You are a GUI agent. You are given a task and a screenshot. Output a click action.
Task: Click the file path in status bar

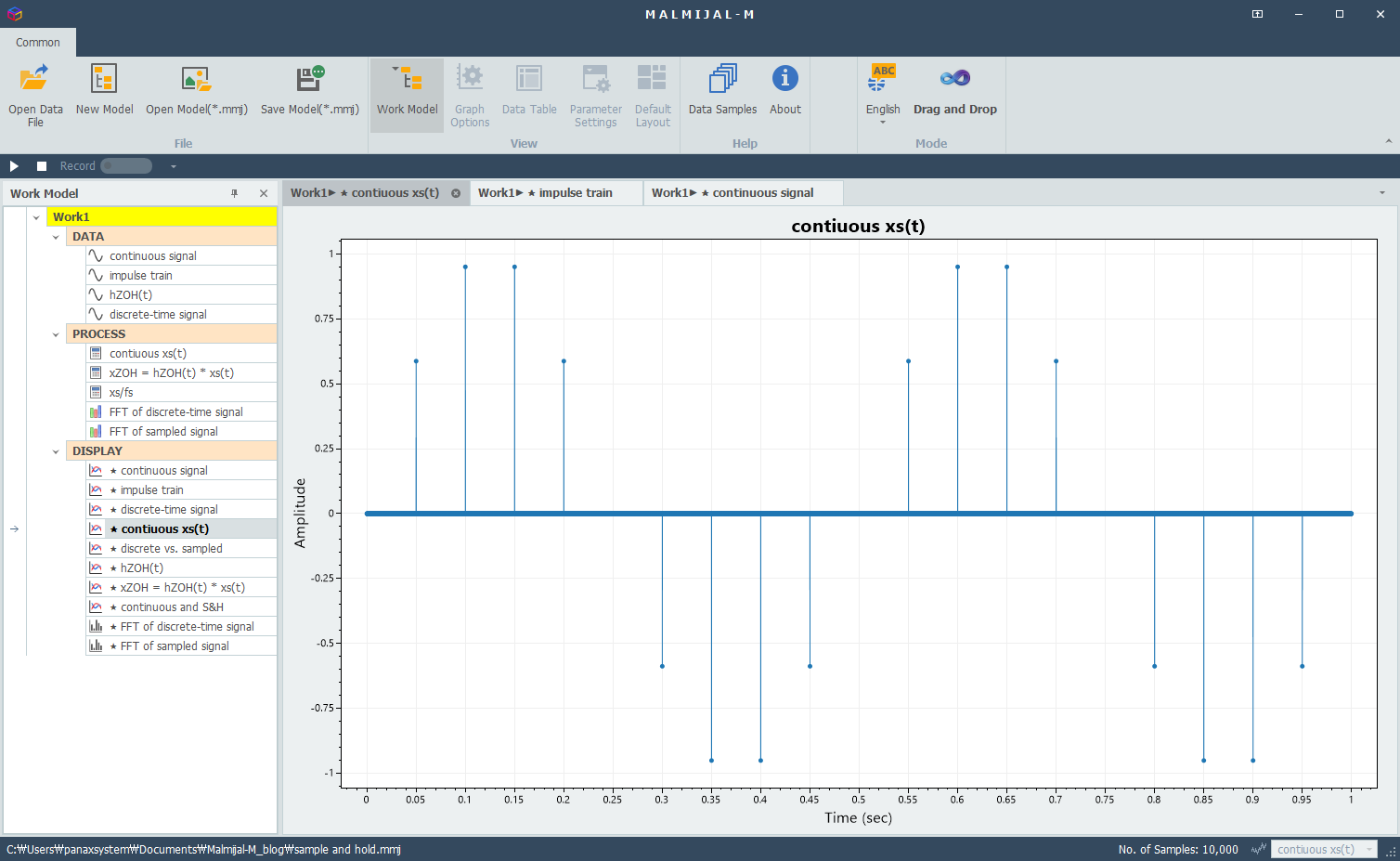[203, 849]
